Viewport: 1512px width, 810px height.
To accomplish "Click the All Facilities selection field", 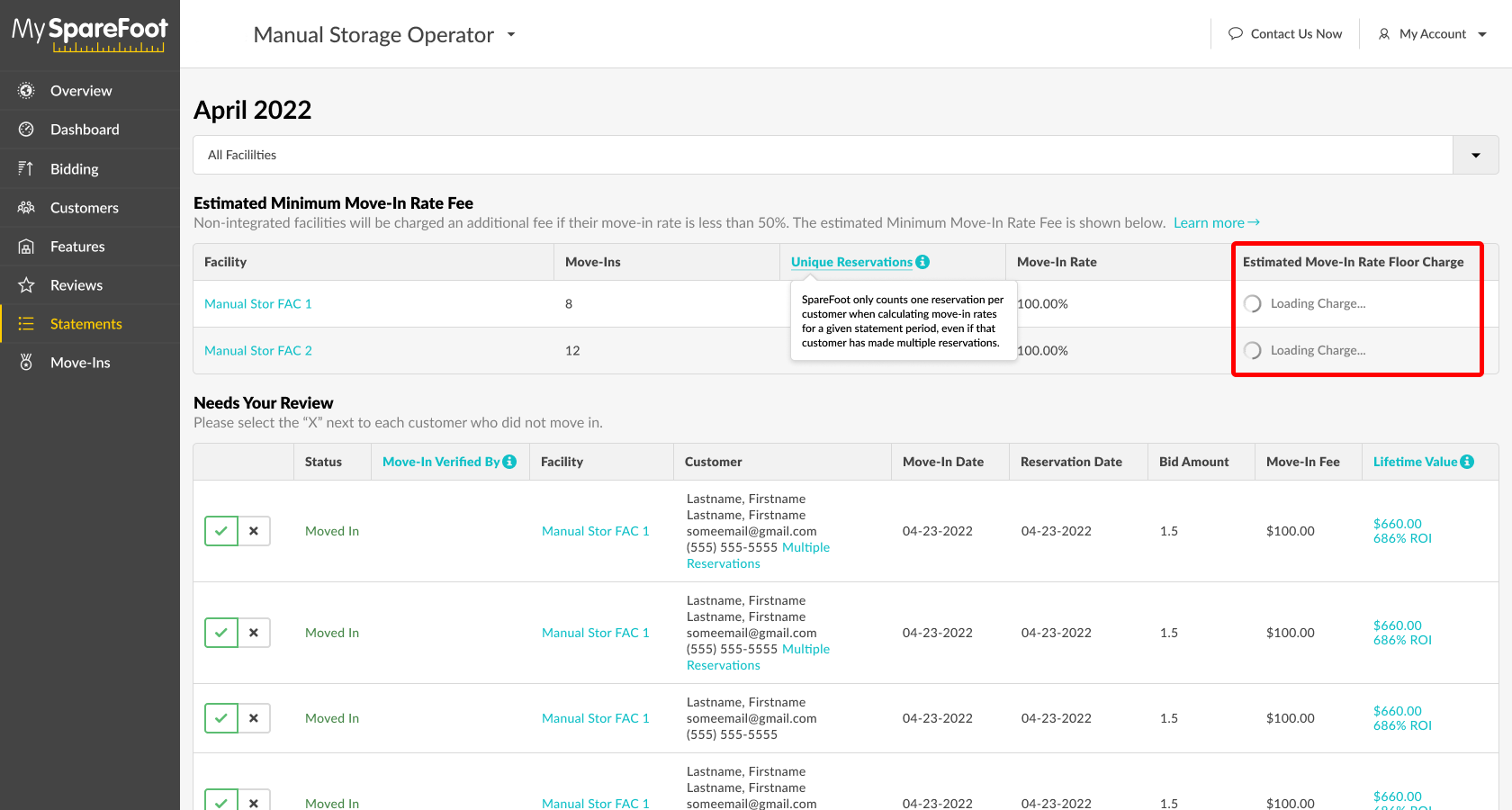I will 823,155.
